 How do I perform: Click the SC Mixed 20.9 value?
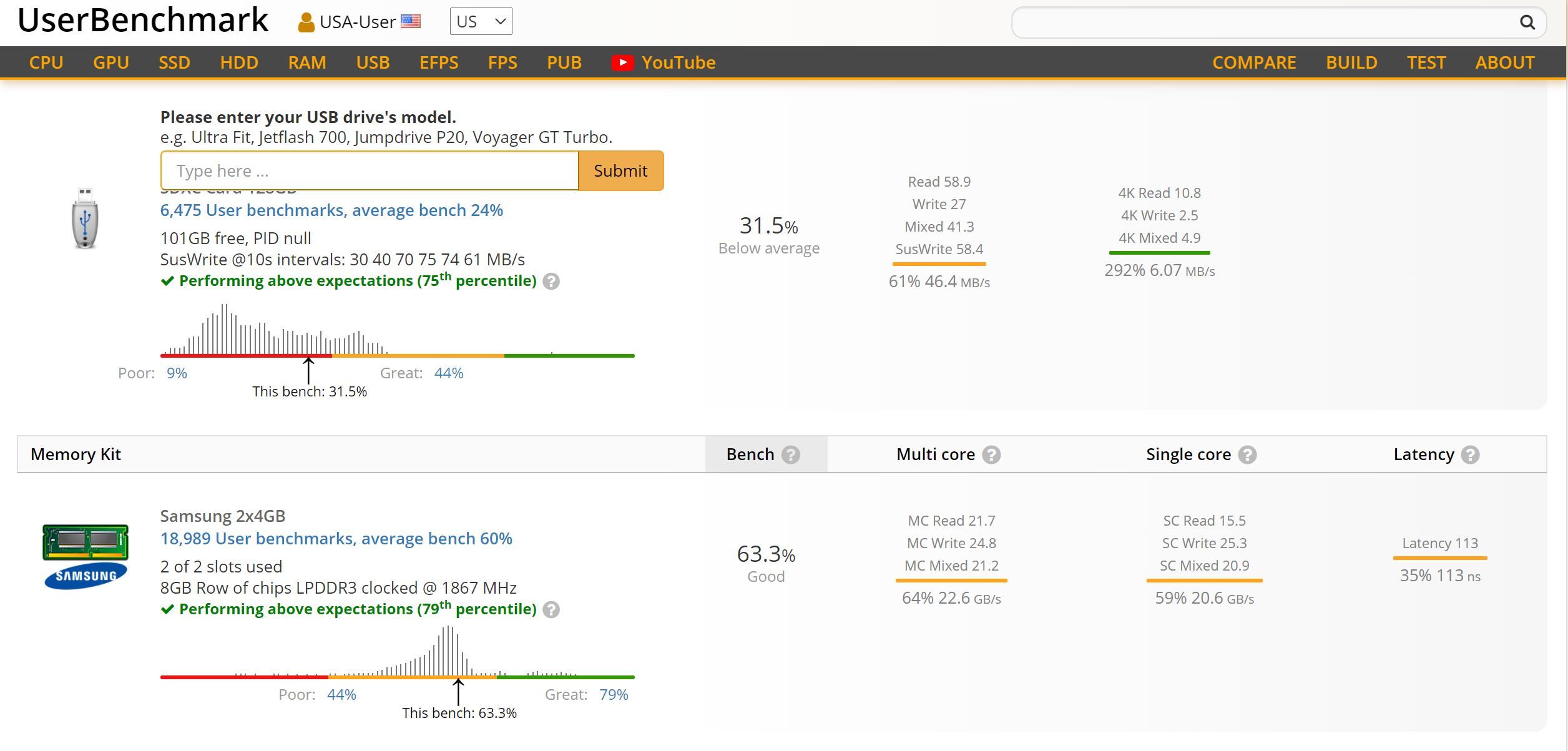pos(1205,566)
